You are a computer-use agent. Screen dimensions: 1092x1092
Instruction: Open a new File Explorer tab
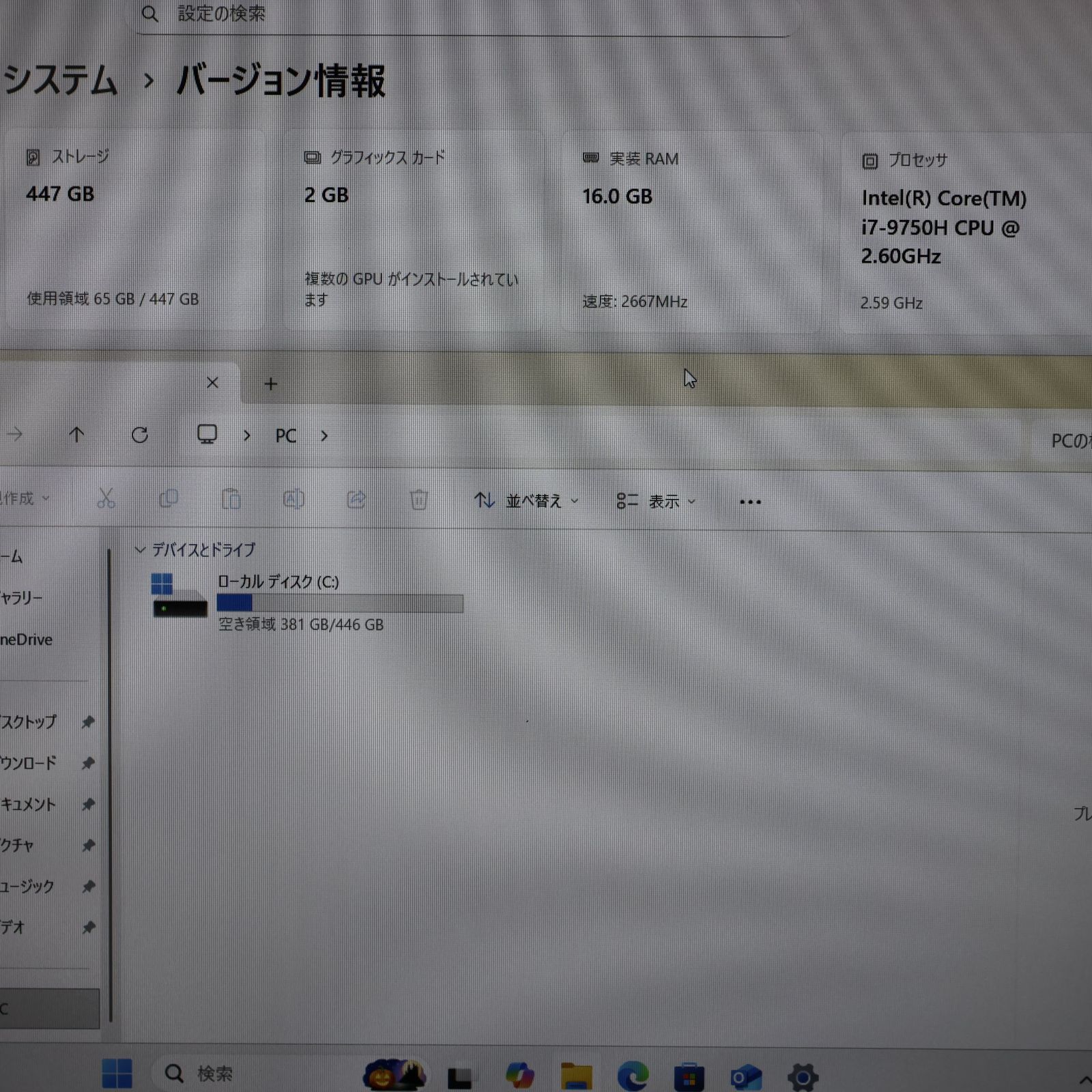(270, 384)
